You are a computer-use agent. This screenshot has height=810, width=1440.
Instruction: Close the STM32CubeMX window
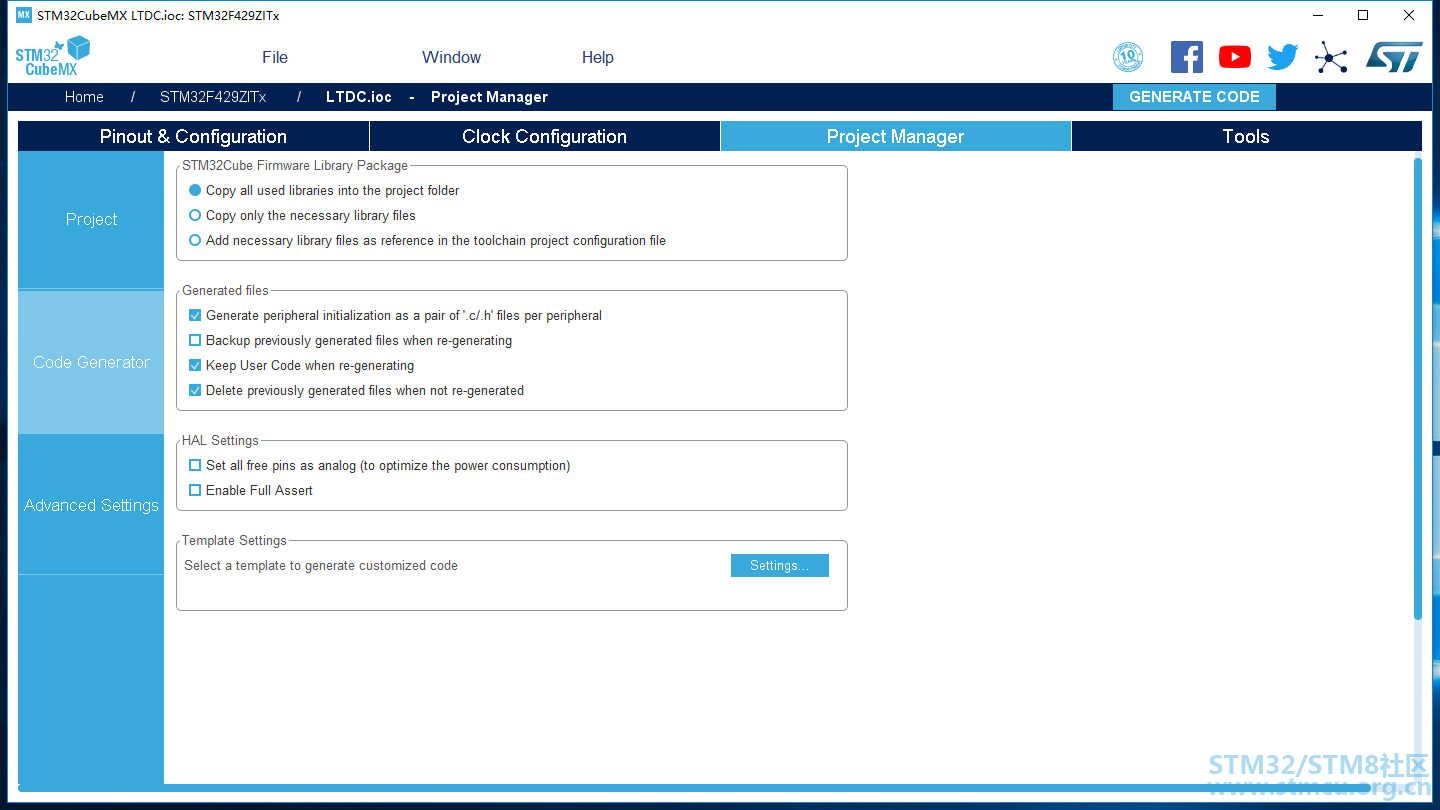(x=1409, y=15)
